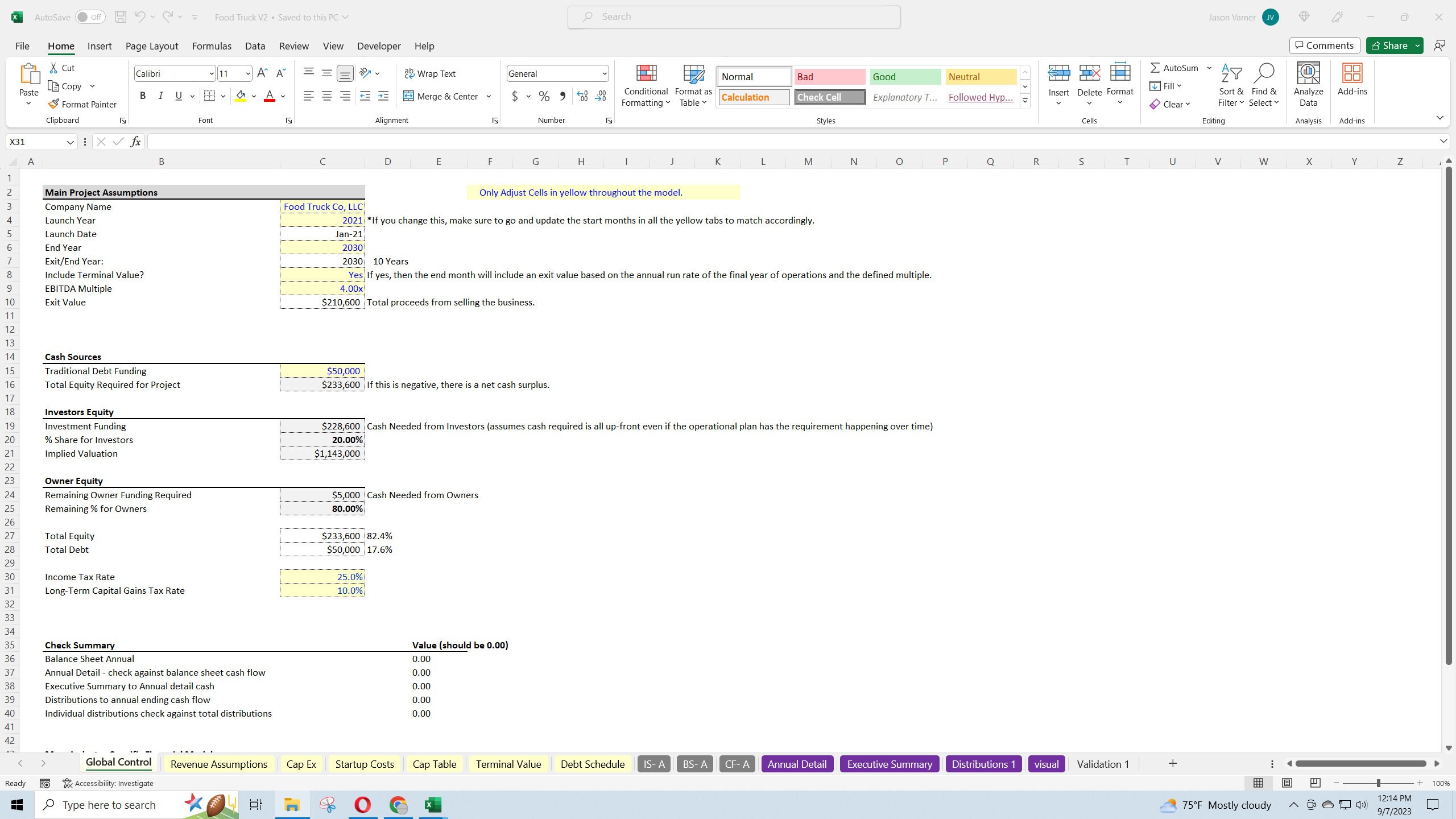Apply Bold formatting
Image resolution: width=1456 pixels, height=819 pixels.
click(143, 96)
